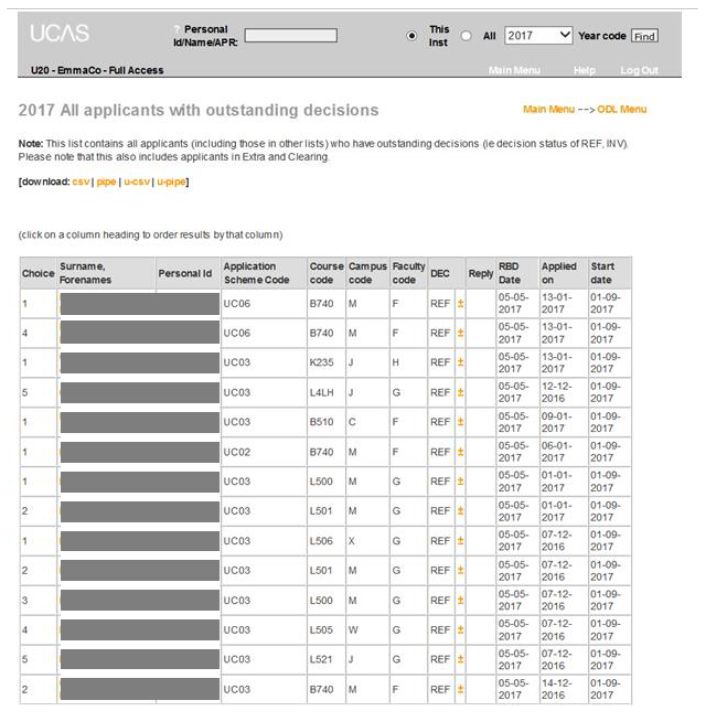Click campus code C in the B510 row
Image resolution: width=704 pixels, height=715 pixels.
tap(352, 422)
